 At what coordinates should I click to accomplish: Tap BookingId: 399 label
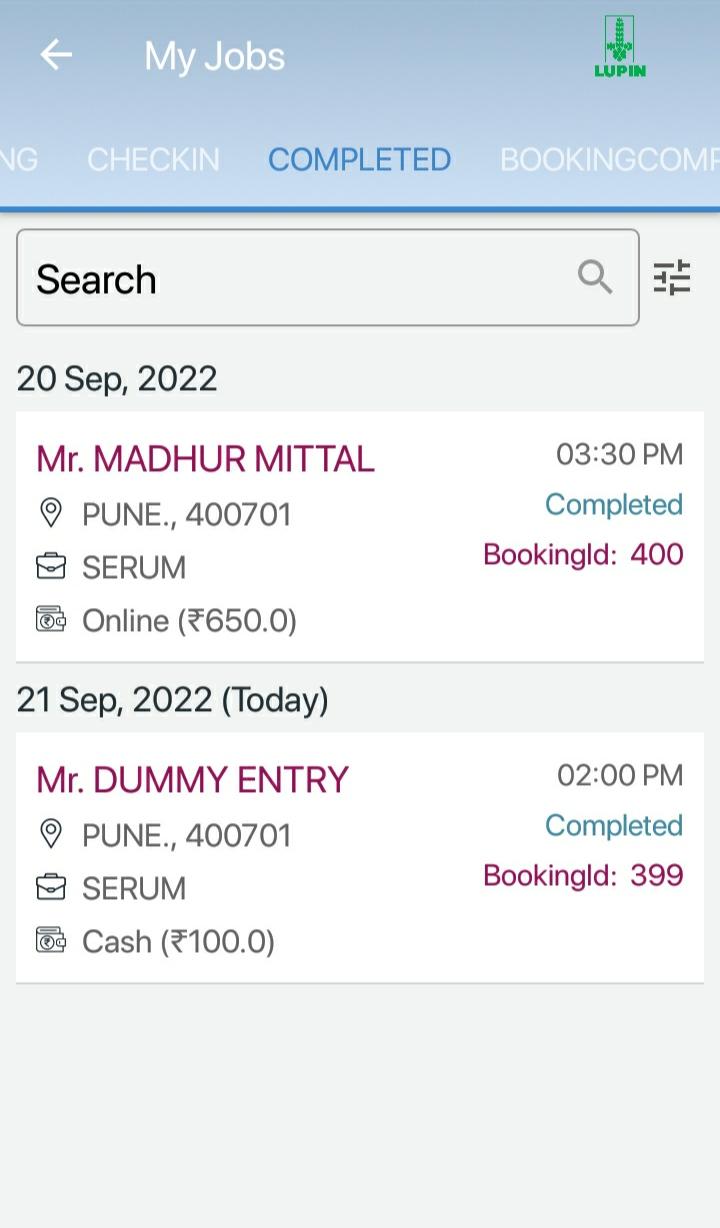[x=583, y=875]
